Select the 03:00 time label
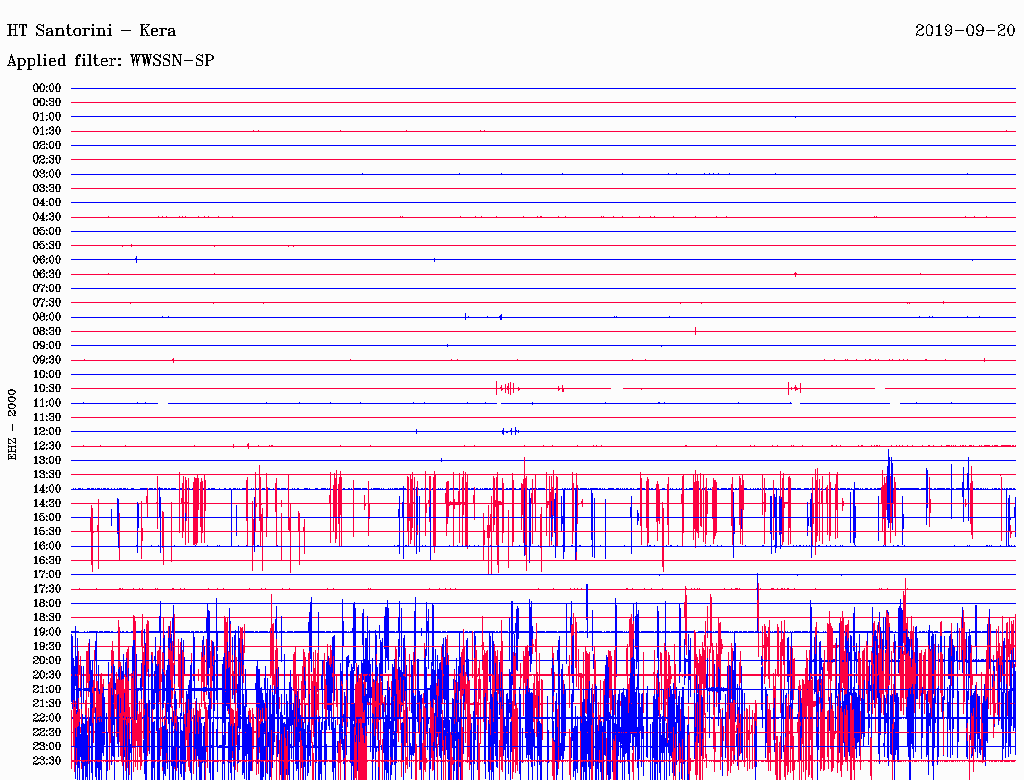 (x=47, y=174)
